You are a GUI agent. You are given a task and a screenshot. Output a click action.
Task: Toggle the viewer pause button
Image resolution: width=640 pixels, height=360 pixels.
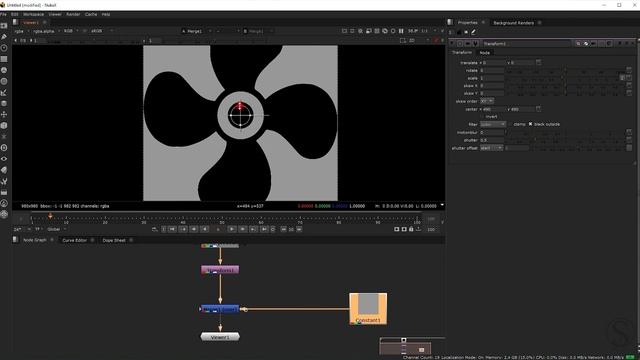pos(401,31)
